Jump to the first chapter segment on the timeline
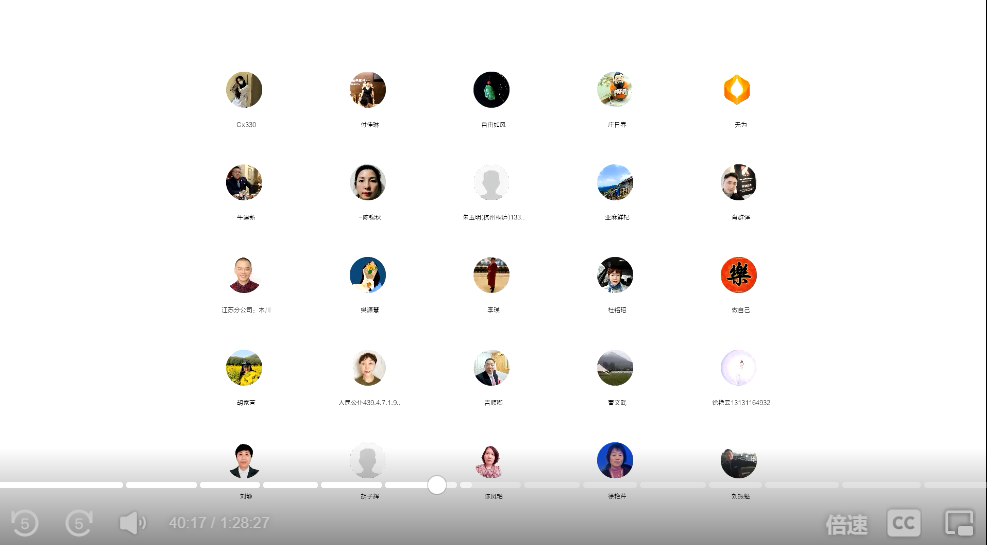This screenshot has width=987, height=545. pyautogui.click(x=61, y=485)
